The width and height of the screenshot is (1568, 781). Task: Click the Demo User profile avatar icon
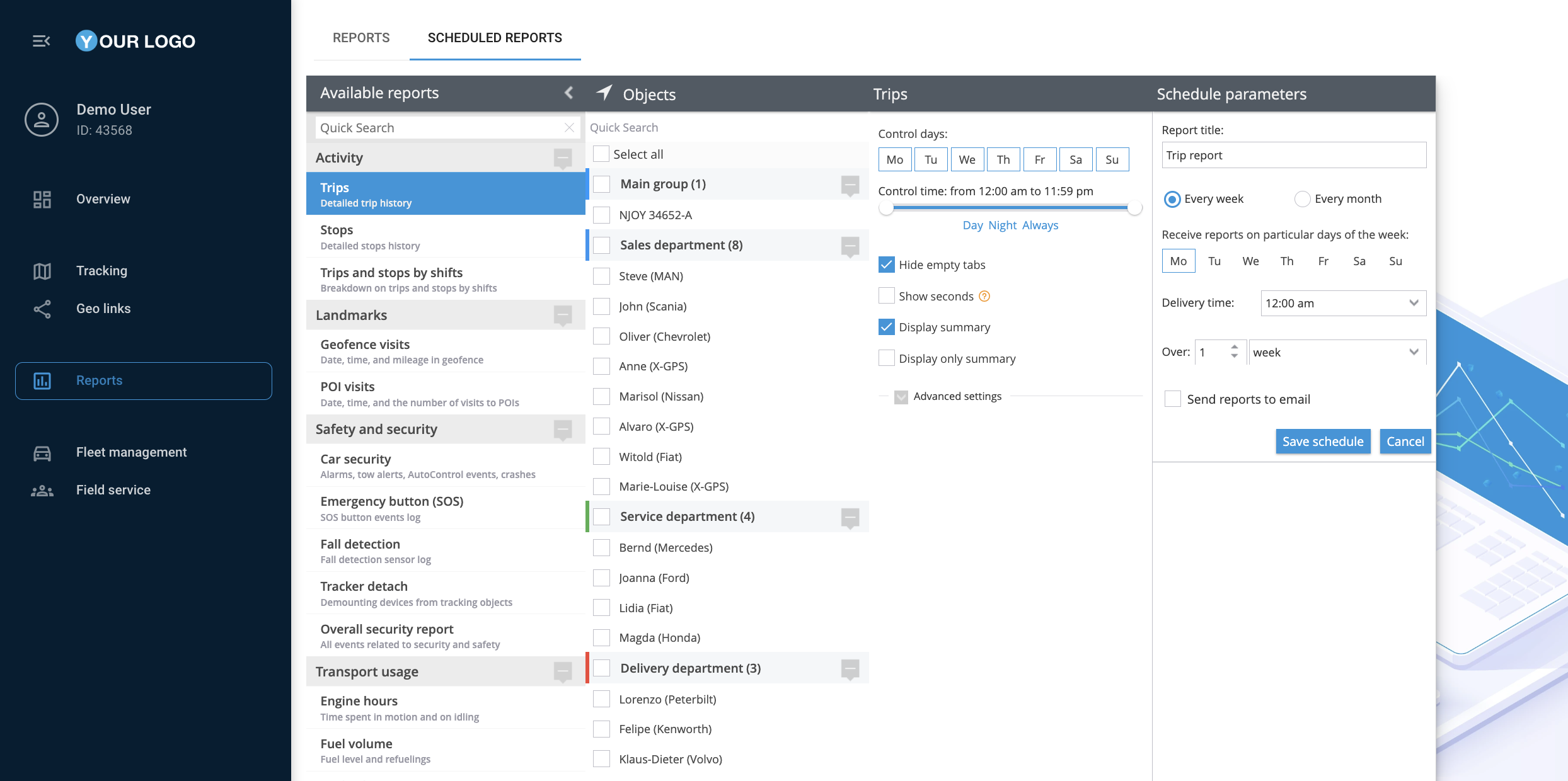tap(42, 120)
